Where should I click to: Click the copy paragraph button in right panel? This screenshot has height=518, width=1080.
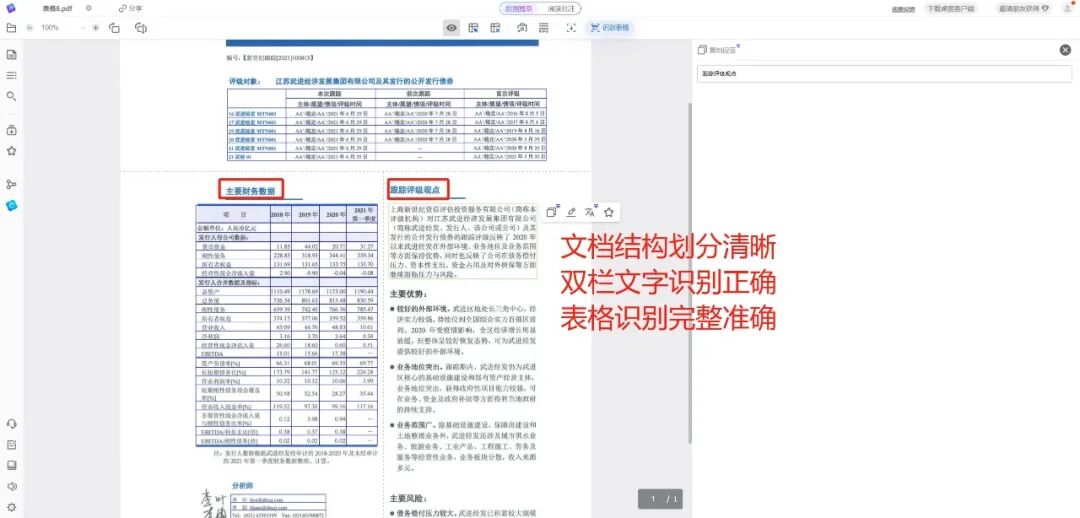point(718,50)
